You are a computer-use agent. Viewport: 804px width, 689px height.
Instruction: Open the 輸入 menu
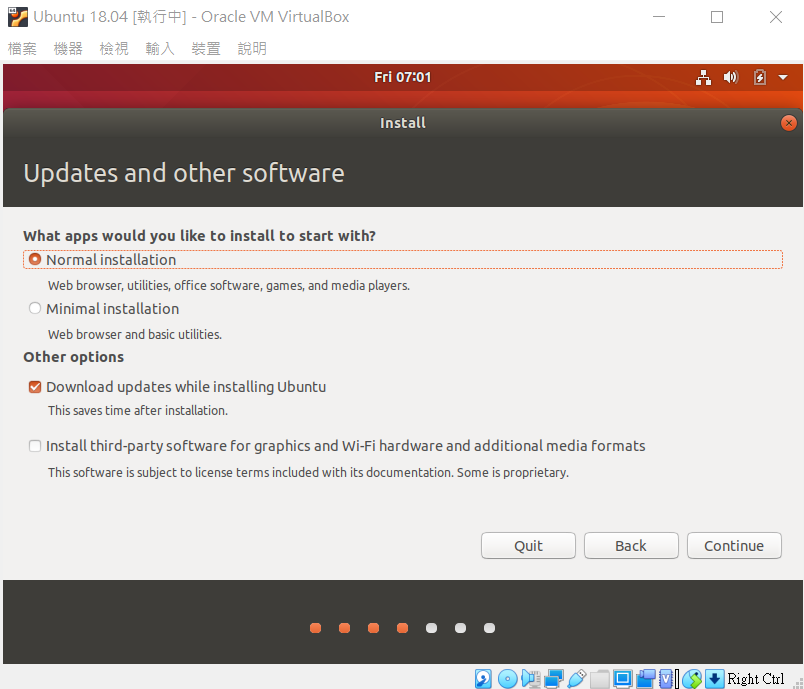(x=160, y=49)
